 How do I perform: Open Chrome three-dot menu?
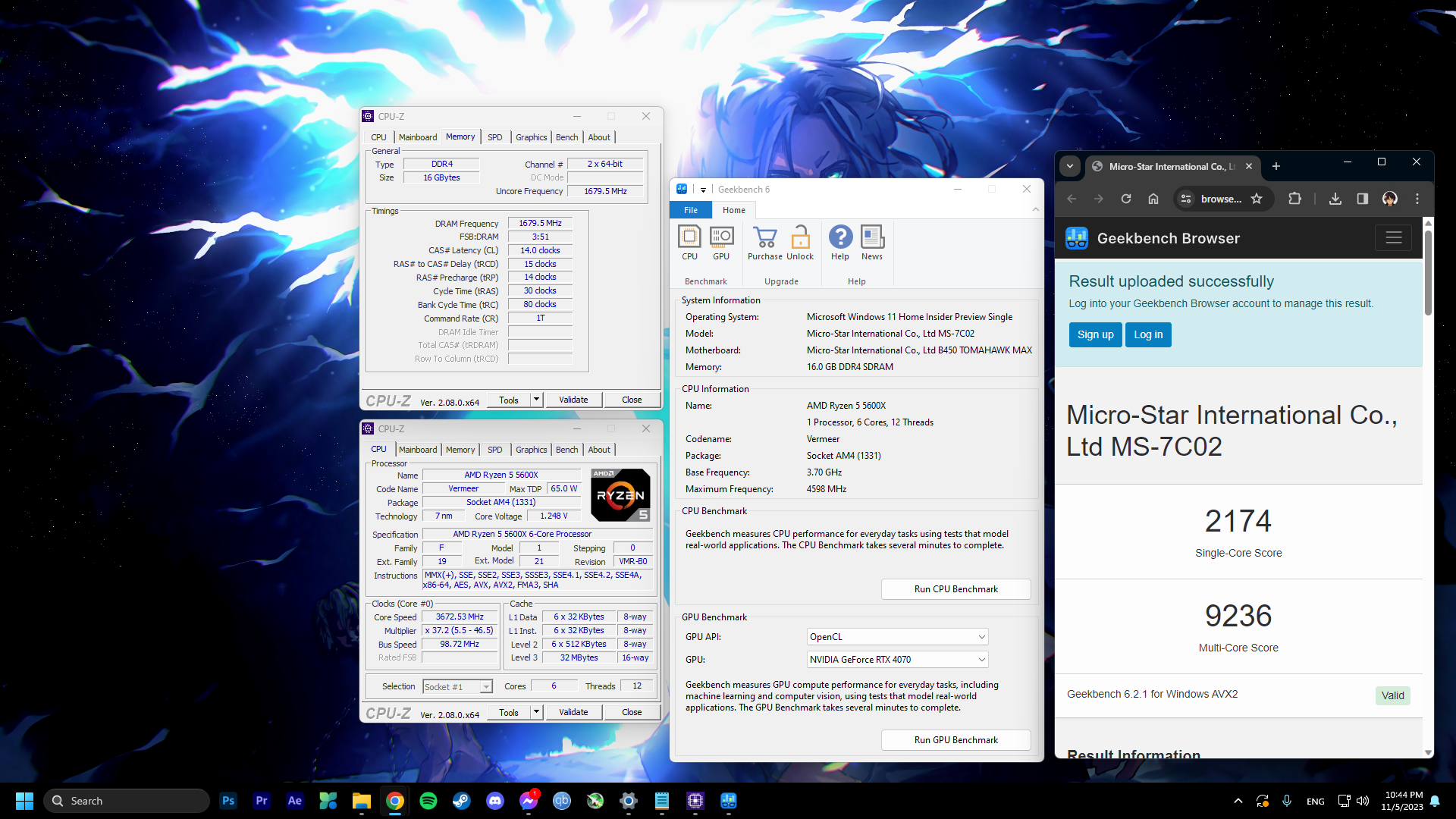pyautogui.click(x=1417, y=199)
